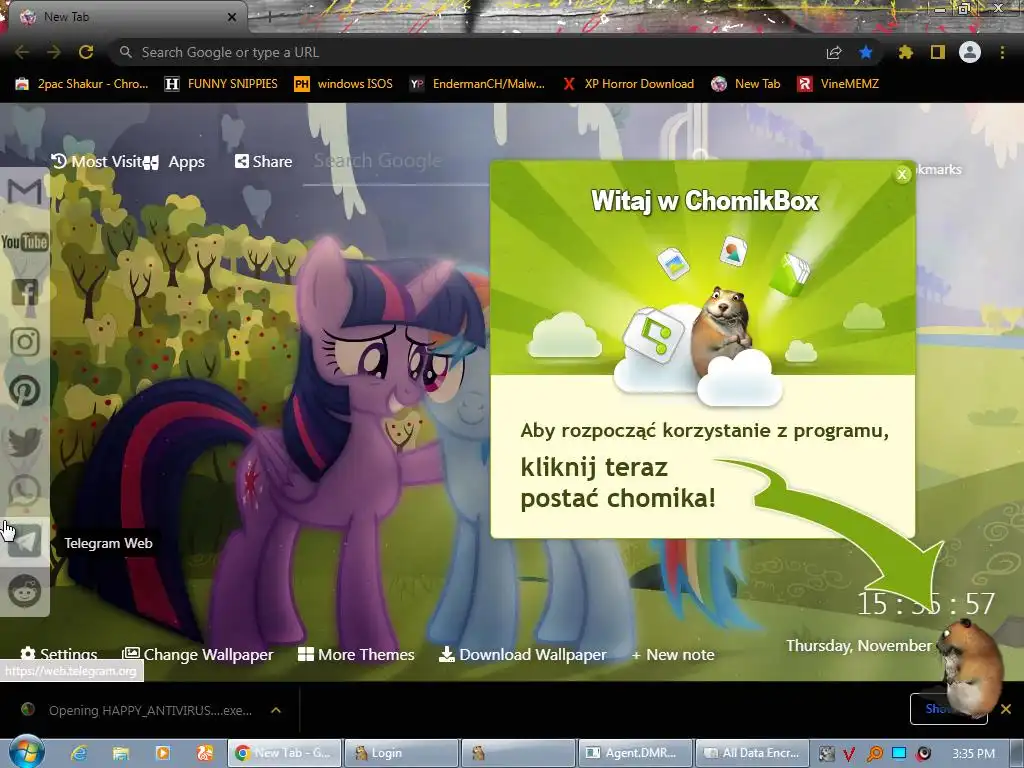1024x768 pixels.
Task: Open the Chrome profile avatar
Action: click(x=970, y=52)
